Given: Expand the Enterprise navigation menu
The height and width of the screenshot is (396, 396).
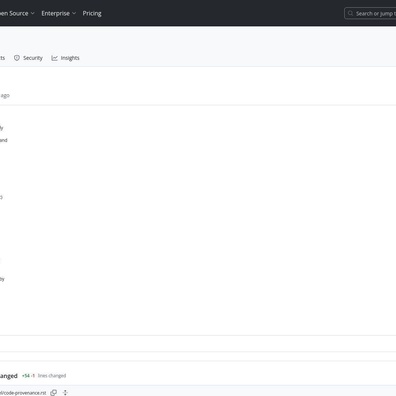Looking at the screenshot, I should [x=59, y=13].
